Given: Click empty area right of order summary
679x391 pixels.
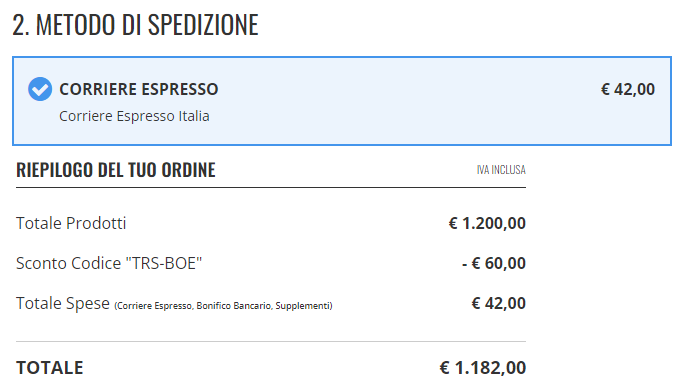Looking at the screenshot, I should [602, 268].
